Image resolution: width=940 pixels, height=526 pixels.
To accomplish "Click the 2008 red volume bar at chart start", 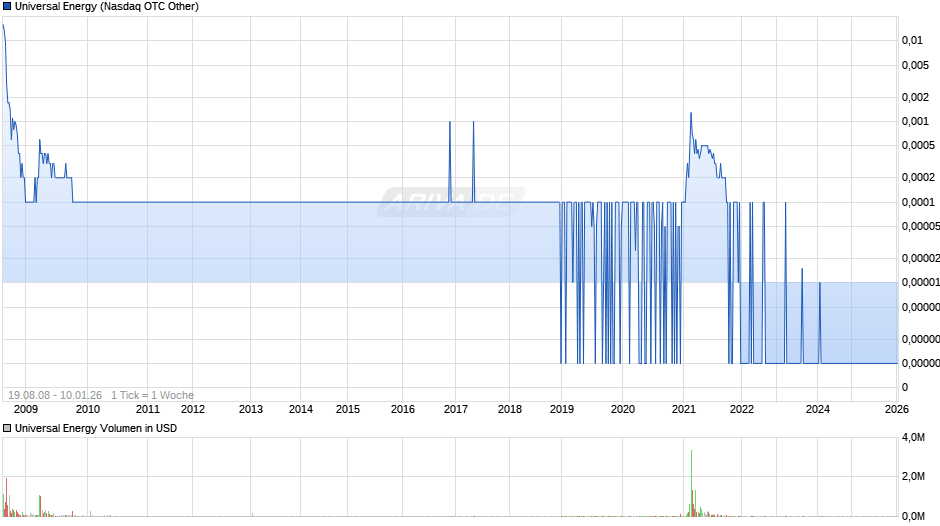I will [x=6, y=497].
